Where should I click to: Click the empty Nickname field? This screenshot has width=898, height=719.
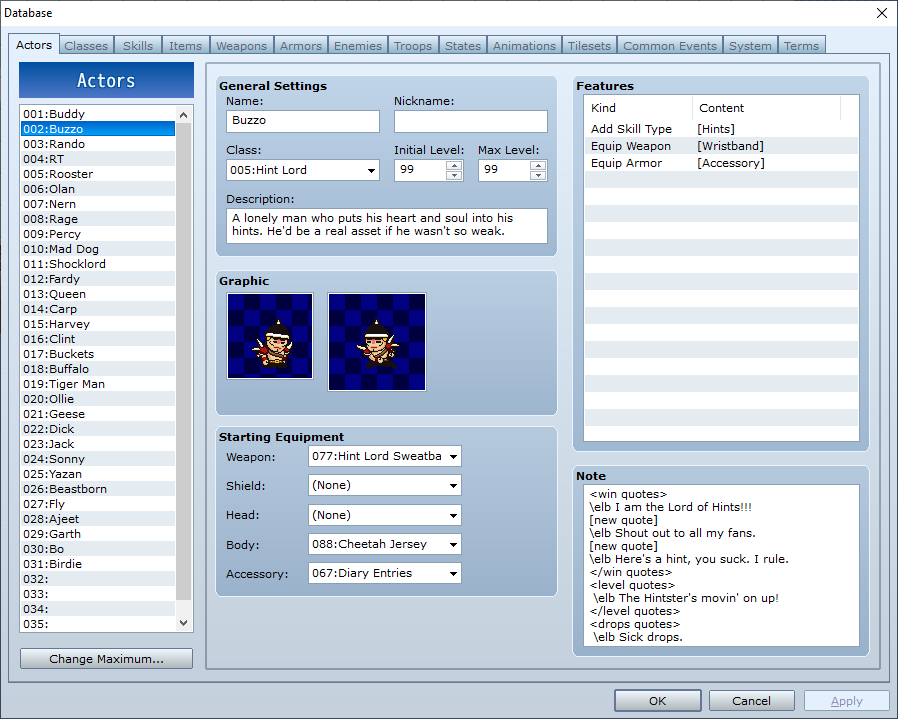[x=471, y=121]
